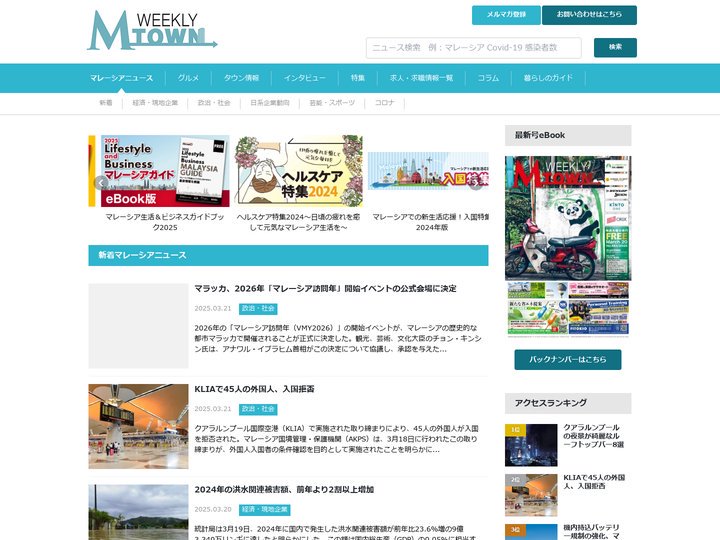Select the コロナ sub-navigation tab
720x540 pixels.
point(384,103)
